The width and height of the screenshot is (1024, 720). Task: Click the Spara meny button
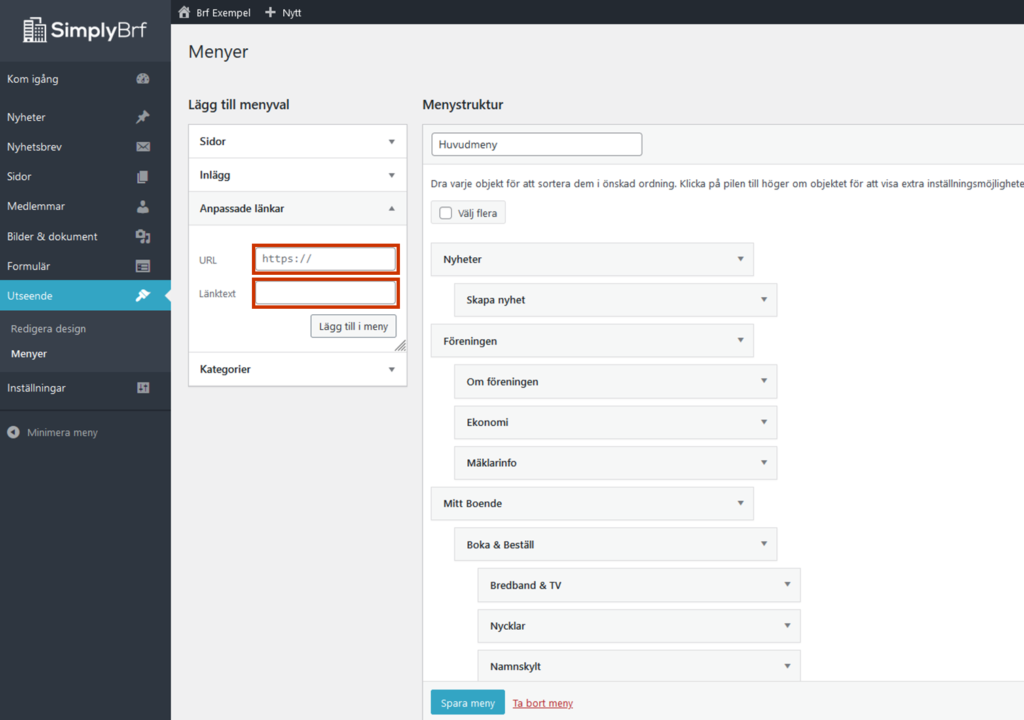(468, 703)
